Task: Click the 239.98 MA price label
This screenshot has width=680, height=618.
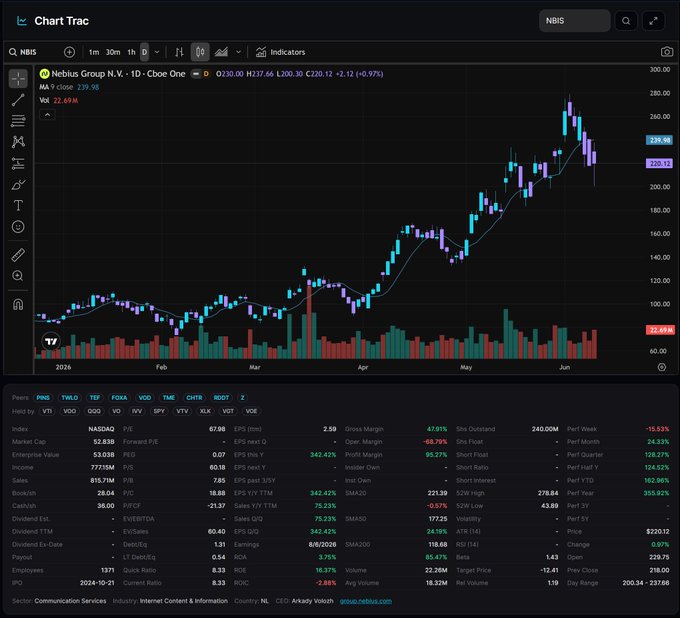Action: (x=660, y=140)
